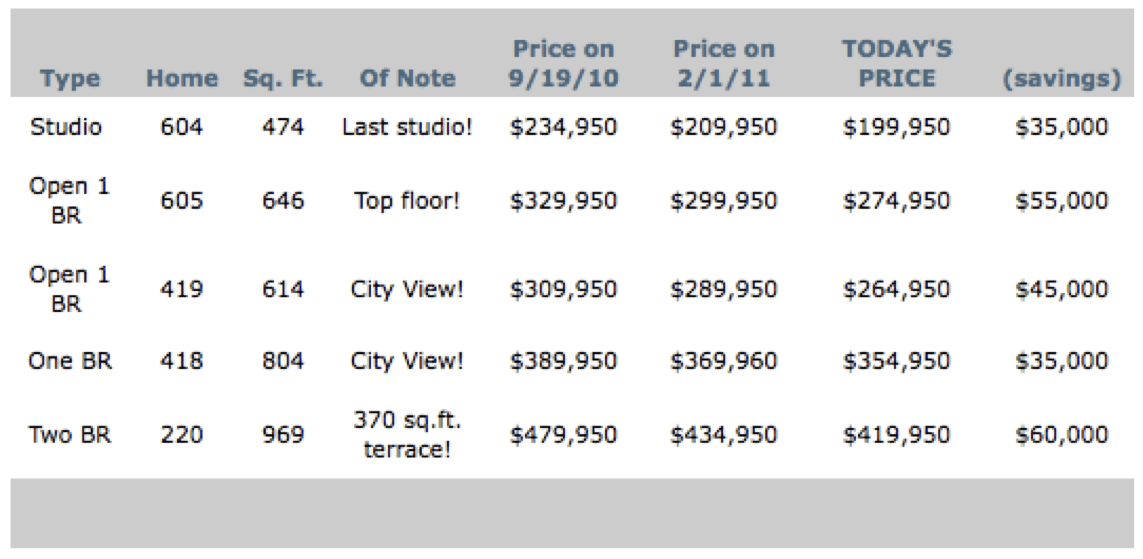The width and height of the screenshot is (1143, 559).
Task: Click the 370 sq.ft. terrace! note
Action: point(406,435)
